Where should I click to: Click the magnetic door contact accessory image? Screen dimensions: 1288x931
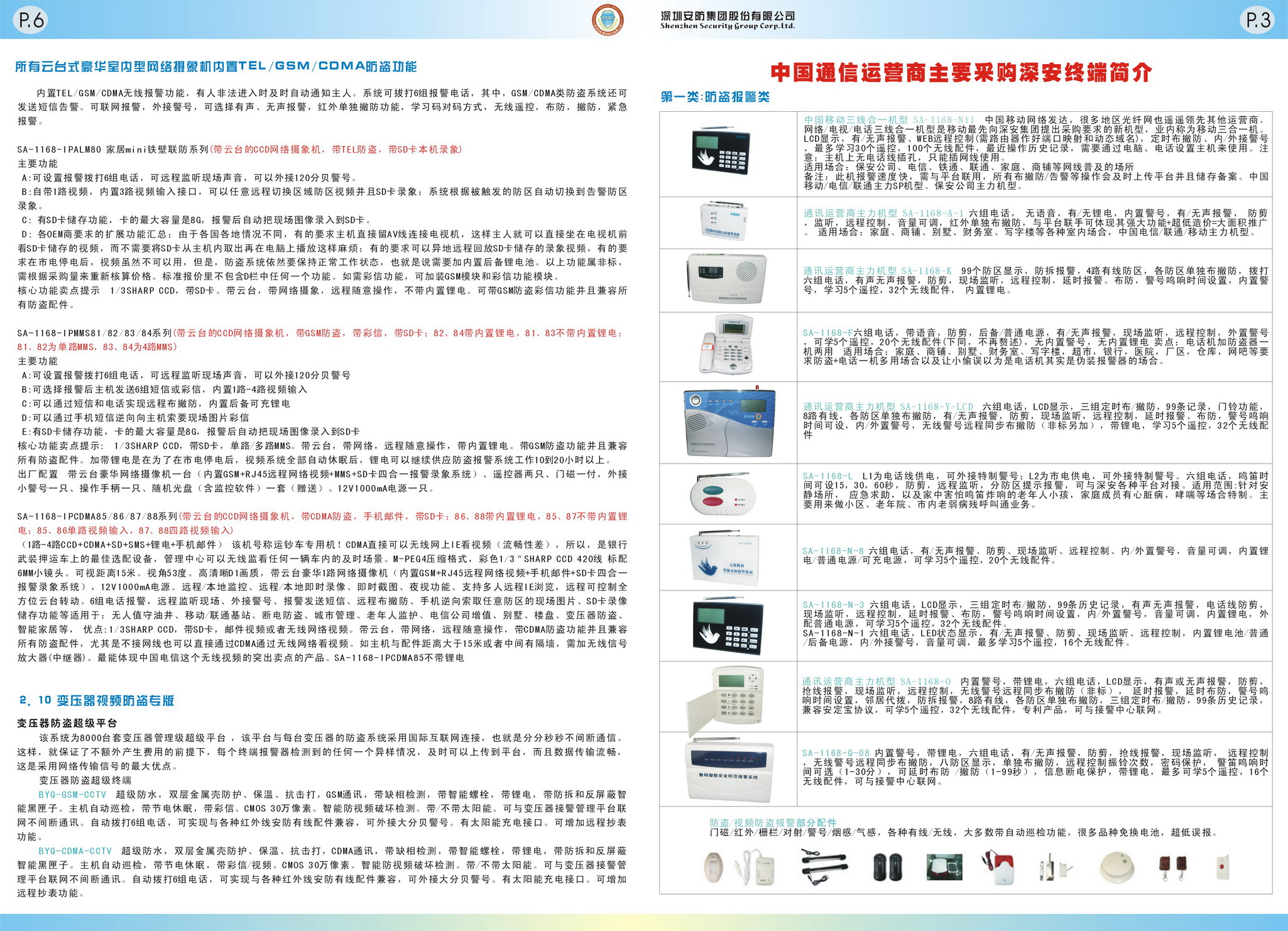(x=1055, y=868)
